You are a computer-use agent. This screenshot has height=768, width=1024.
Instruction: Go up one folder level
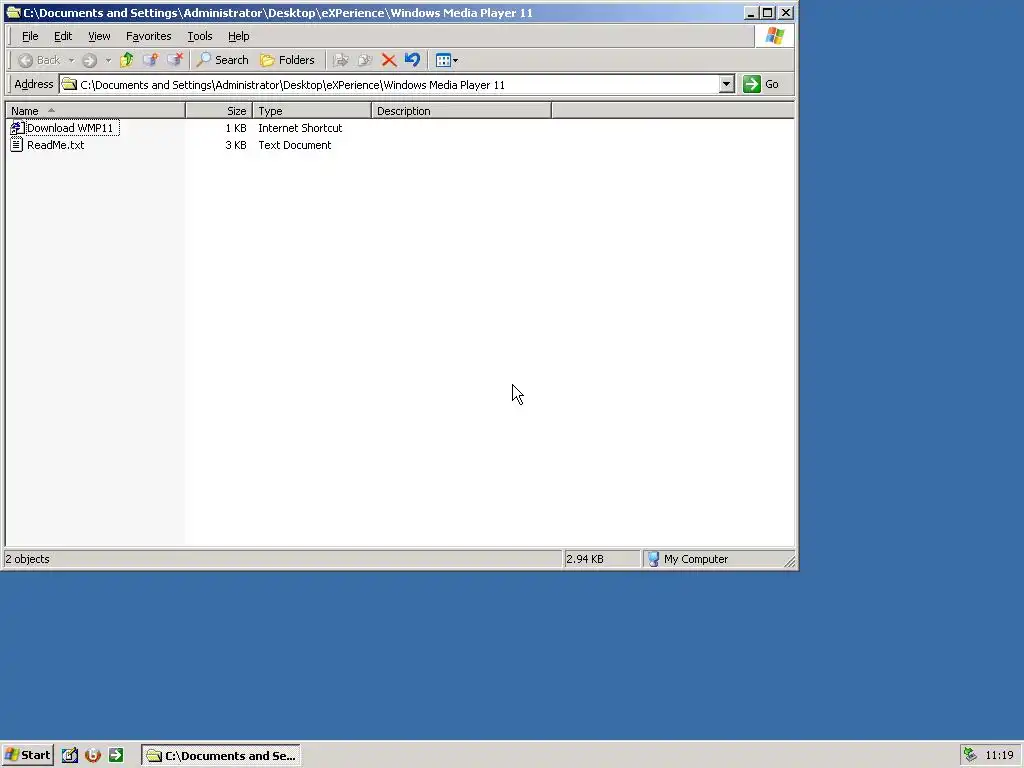[127, 60]
